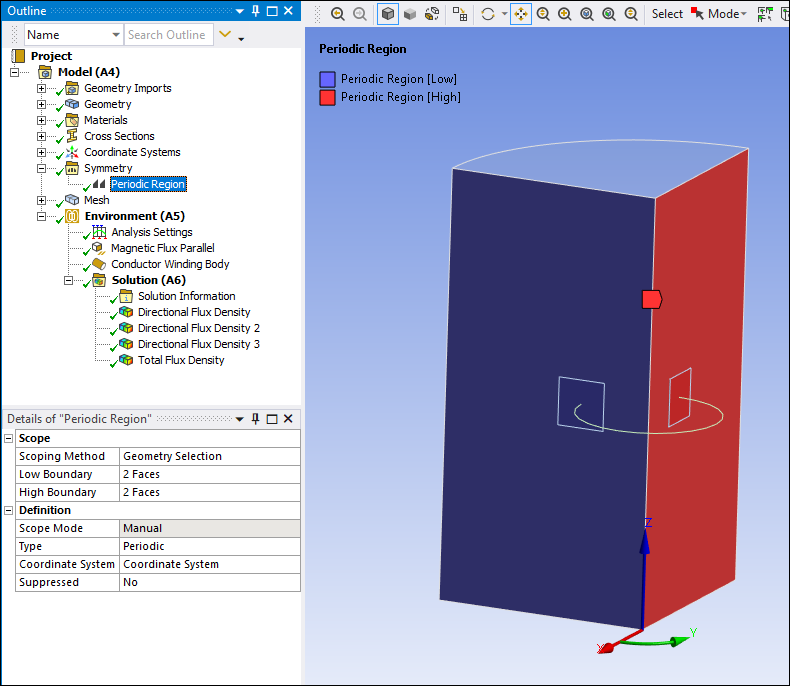Click the Select button in the toolbar
This screenshot has height=686, width=790.
(667, 14)
